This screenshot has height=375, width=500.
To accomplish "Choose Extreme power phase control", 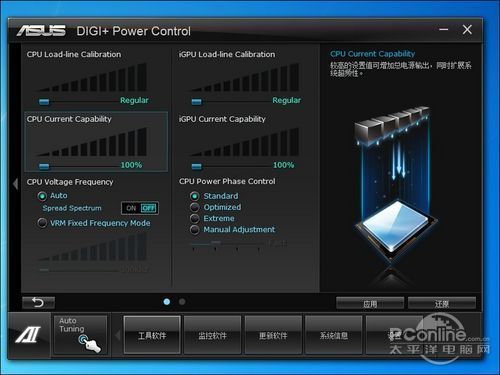I will [195, 219].
